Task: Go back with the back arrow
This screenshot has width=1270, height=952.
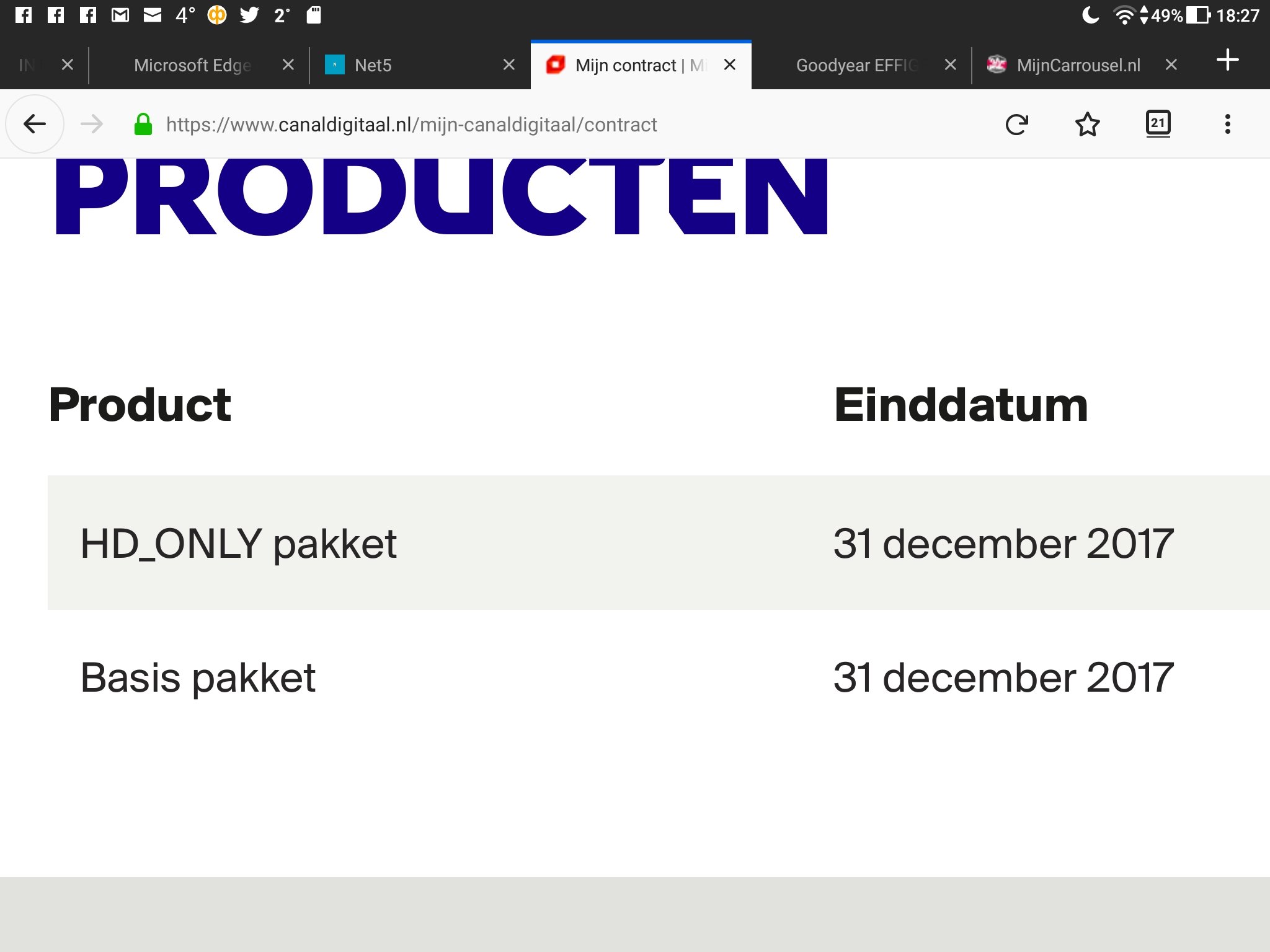Action: coord(35,125)
